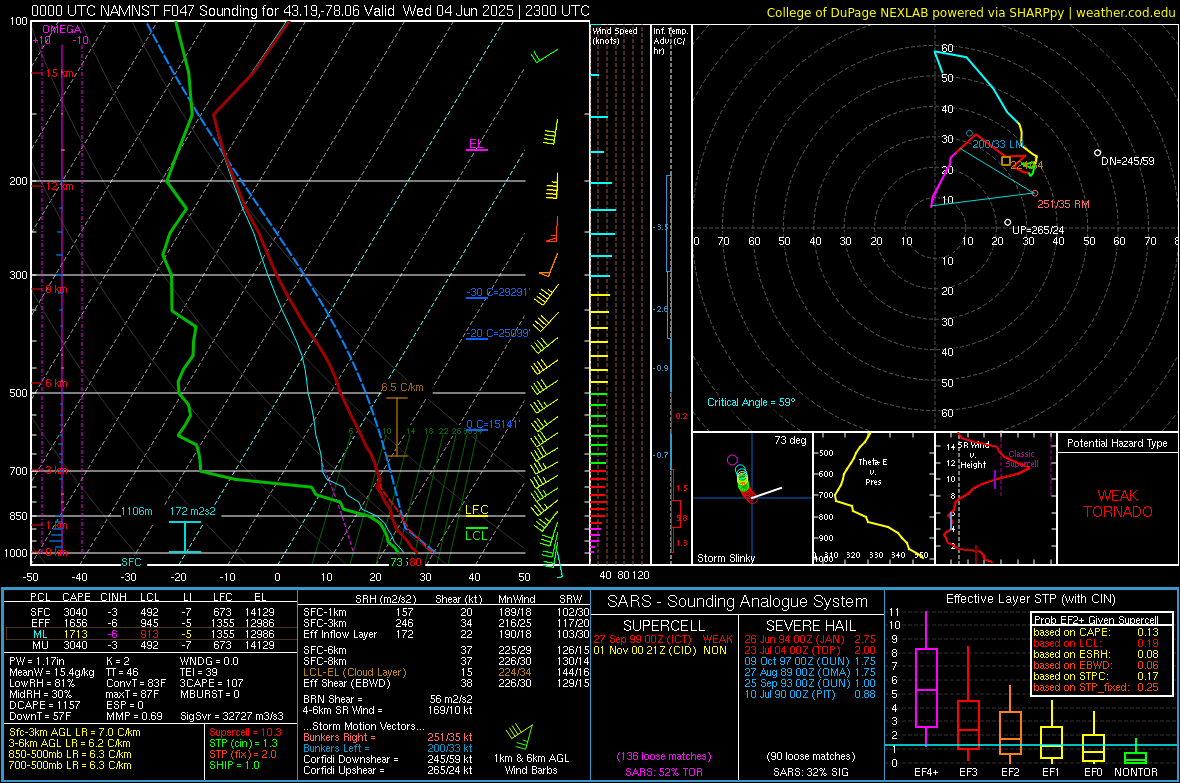The image size is (1180, 783).
Task: Click 'LCL-EL (Cloud Layer)' row
Action: pos(447,672)
